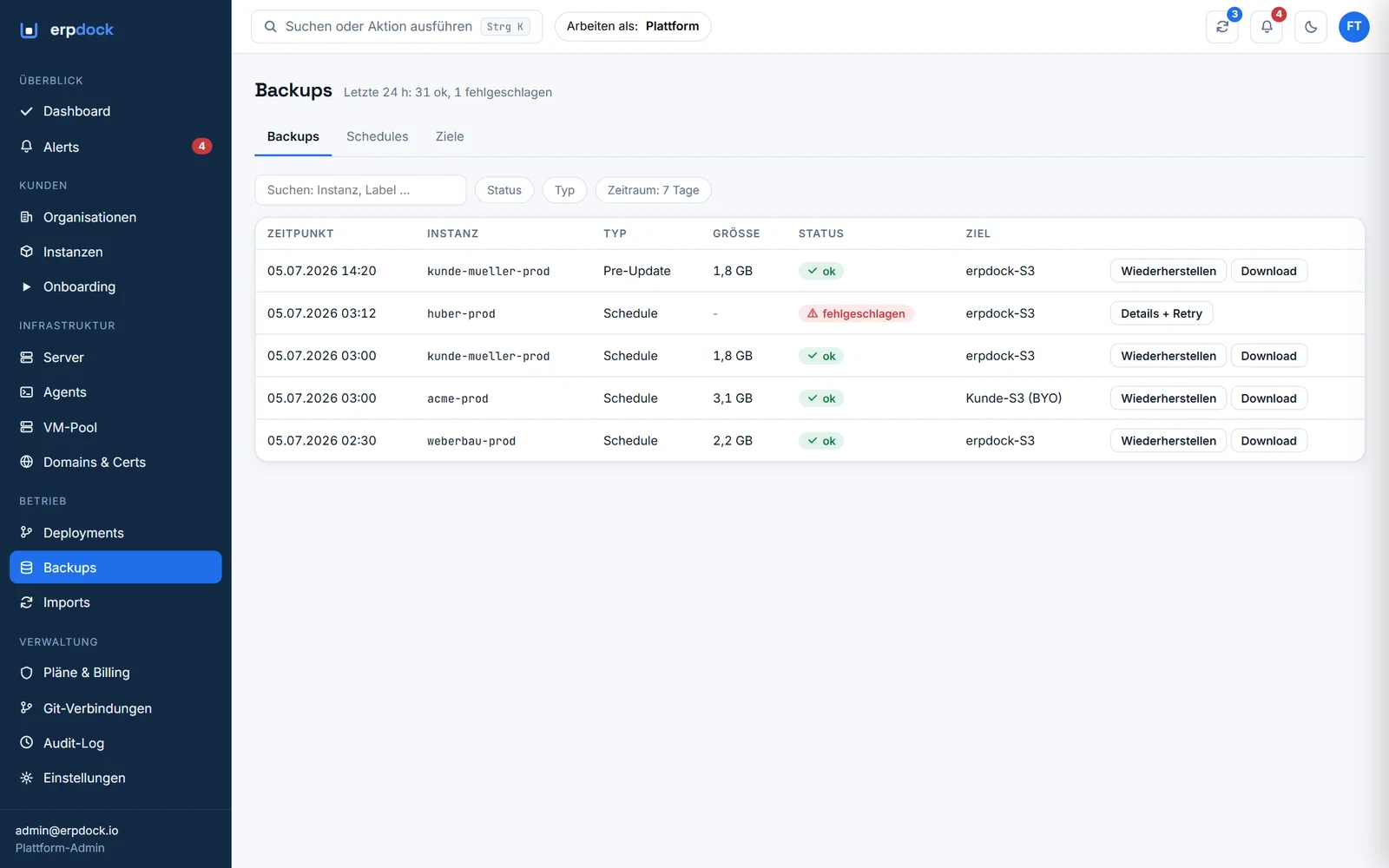Click the Kunde-S3 (BYO) target cell
The width and height of the screenshot is (1389, 868).
point(1014,398)
